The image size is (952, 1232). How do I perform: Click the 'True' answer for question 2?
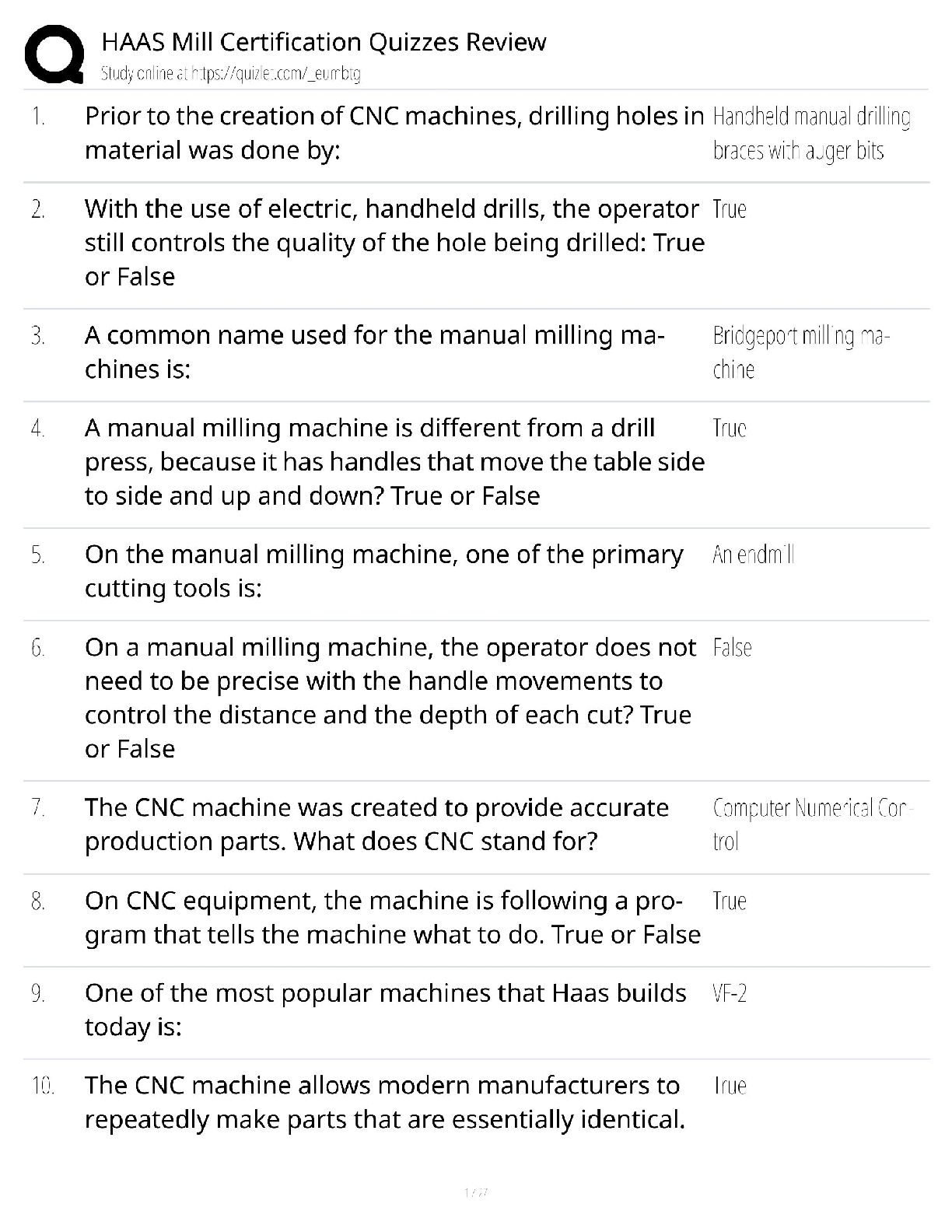729,209
